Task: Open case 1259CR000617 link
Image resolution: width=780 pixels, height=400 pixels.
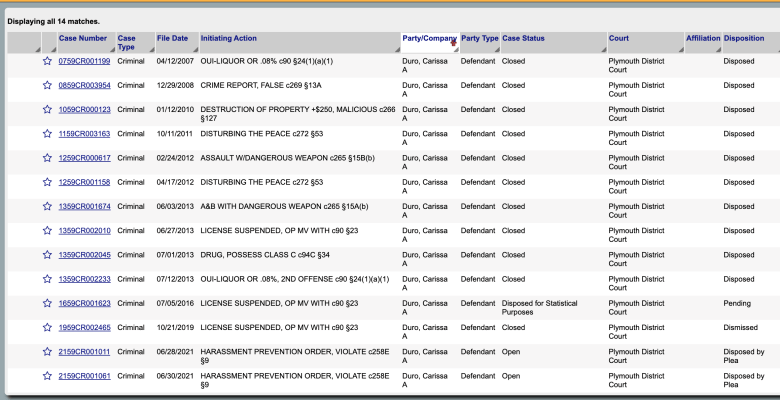Action: pos(85,158)
